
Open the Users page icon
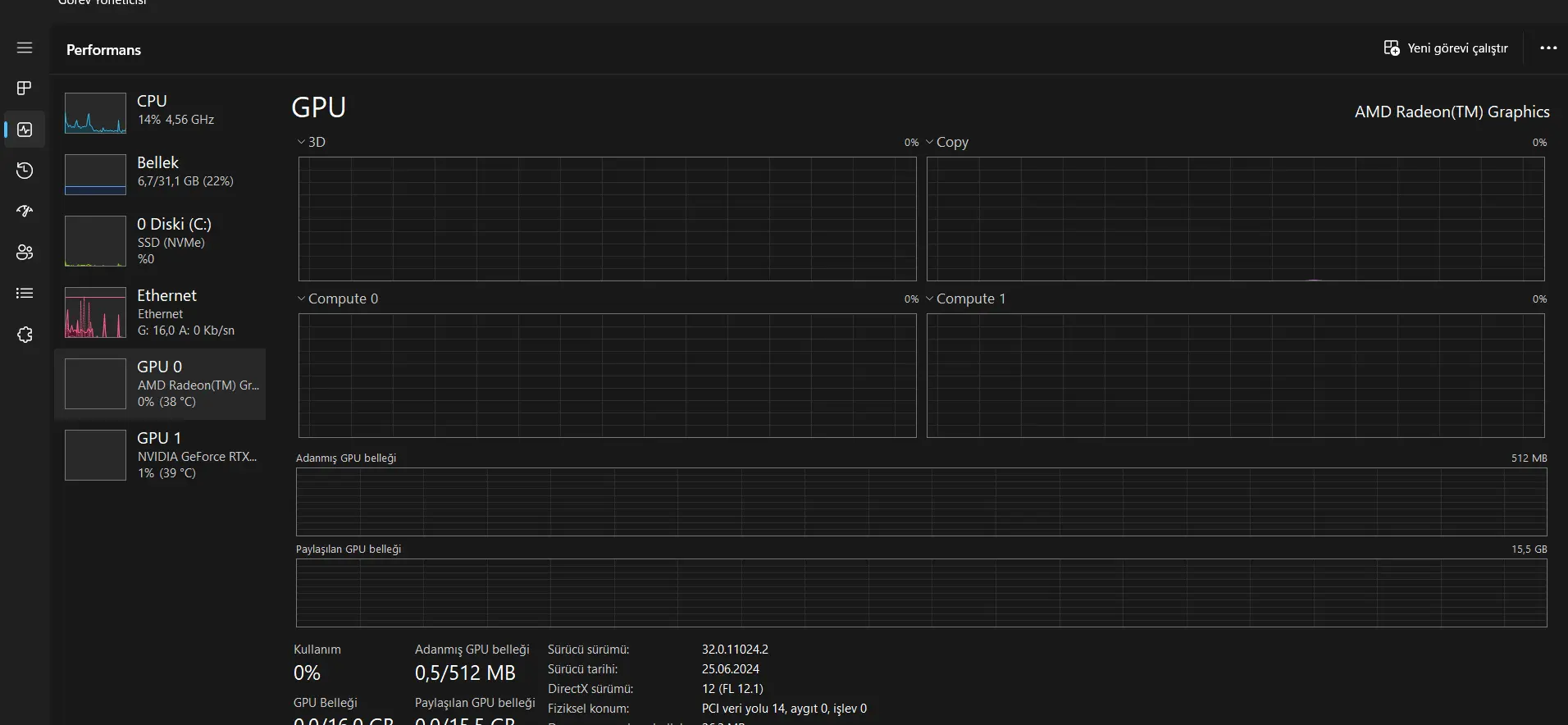25,252
